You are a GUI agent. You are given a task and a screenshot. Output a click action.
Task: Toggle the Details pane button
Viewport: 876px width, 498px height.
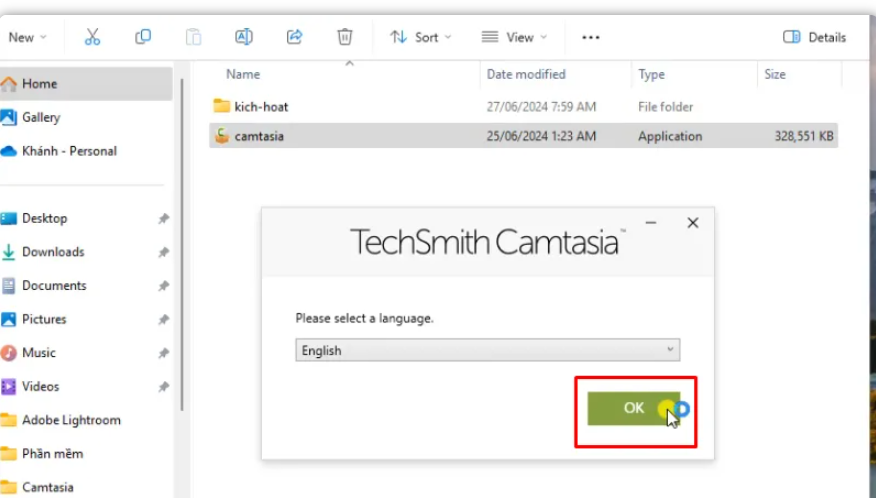click(x=814, y=37)
